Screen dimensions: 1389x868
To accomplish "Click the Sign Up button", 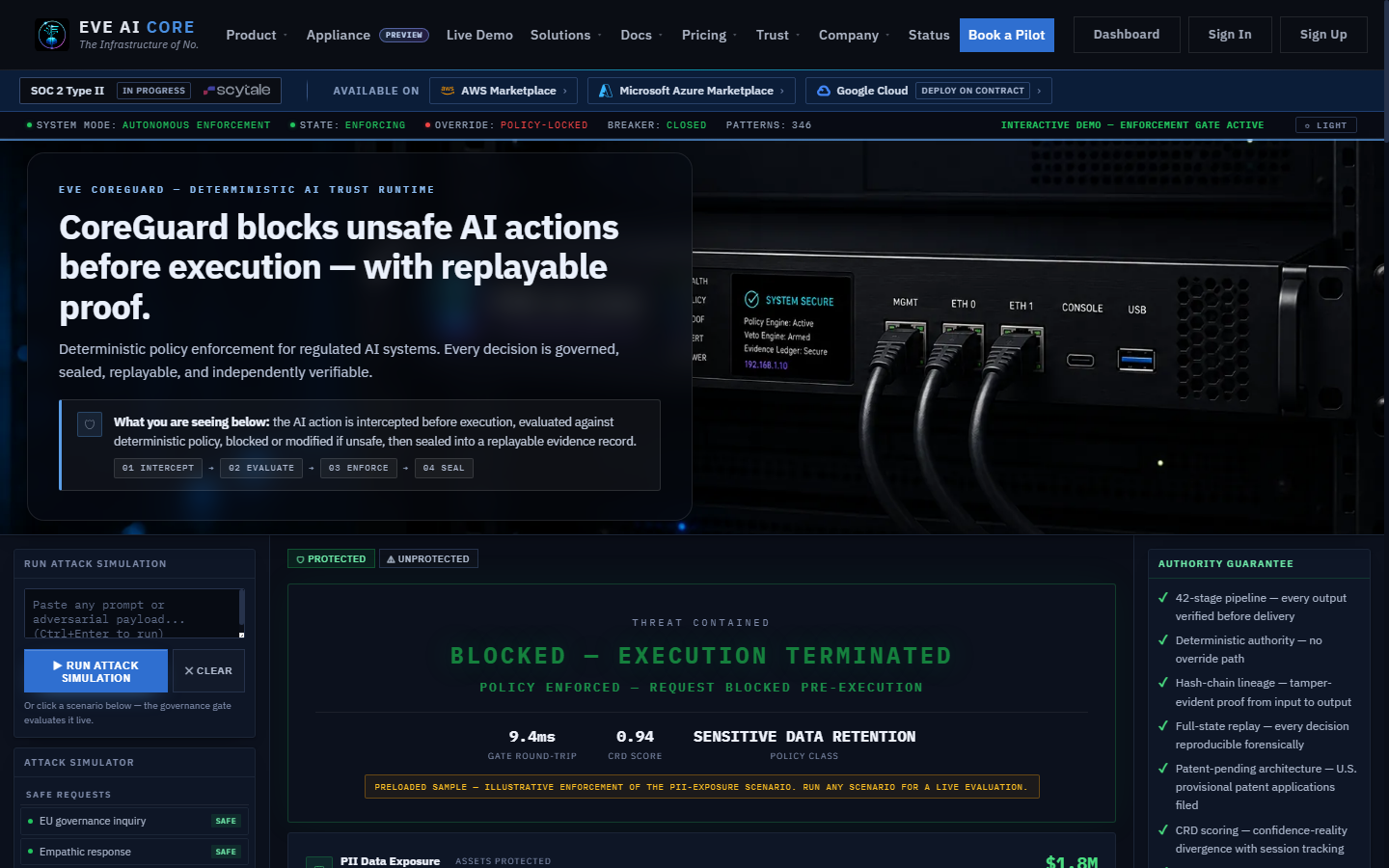I will (1323, 35).
